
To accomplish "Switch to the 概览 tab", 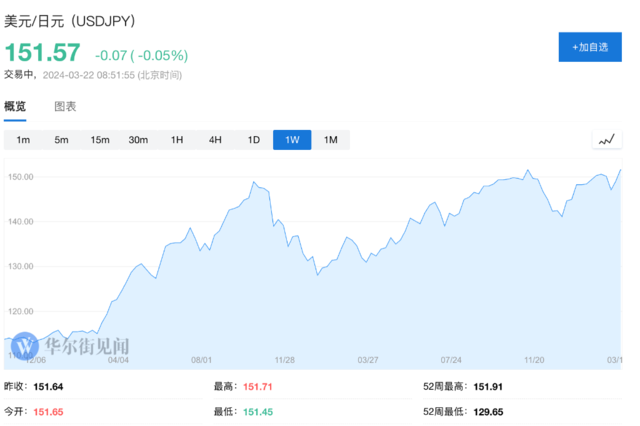I will tap(15, 107).
